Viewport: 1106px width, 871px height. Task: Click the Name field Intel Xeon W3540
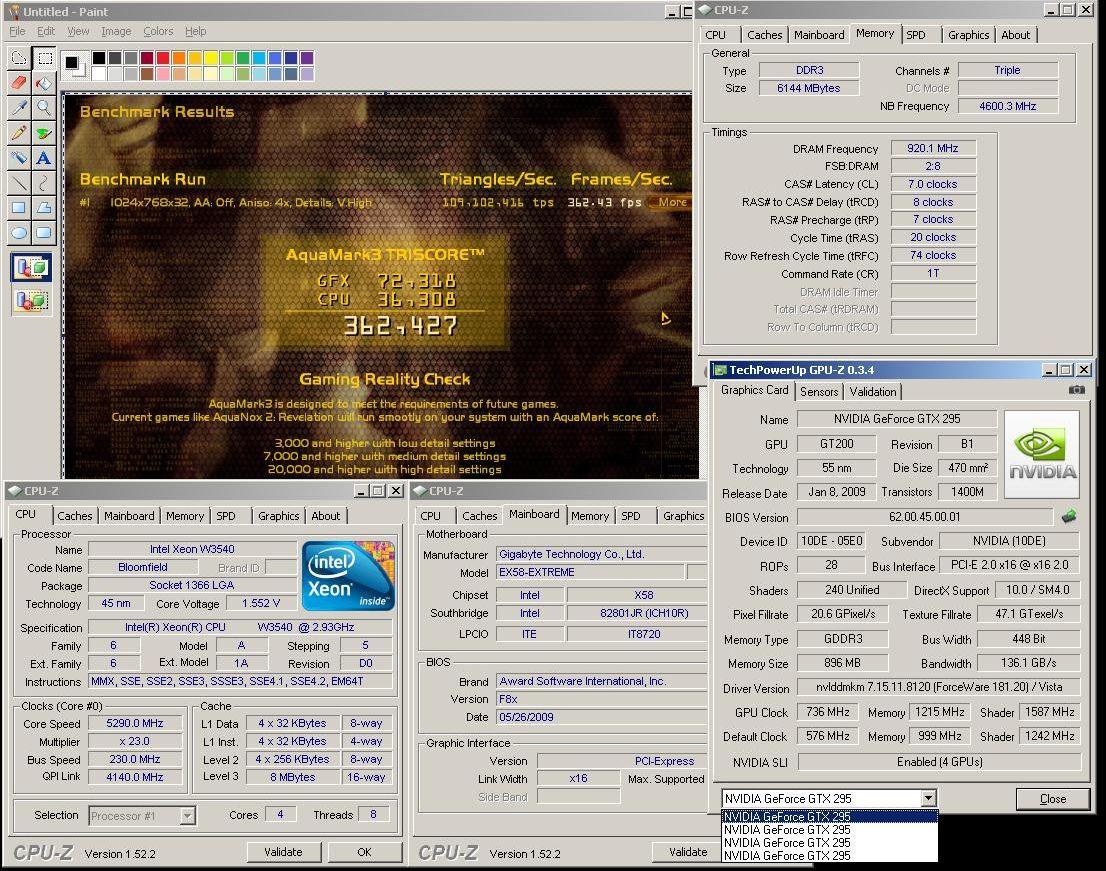pyautogui.click(x=192, y=549)
